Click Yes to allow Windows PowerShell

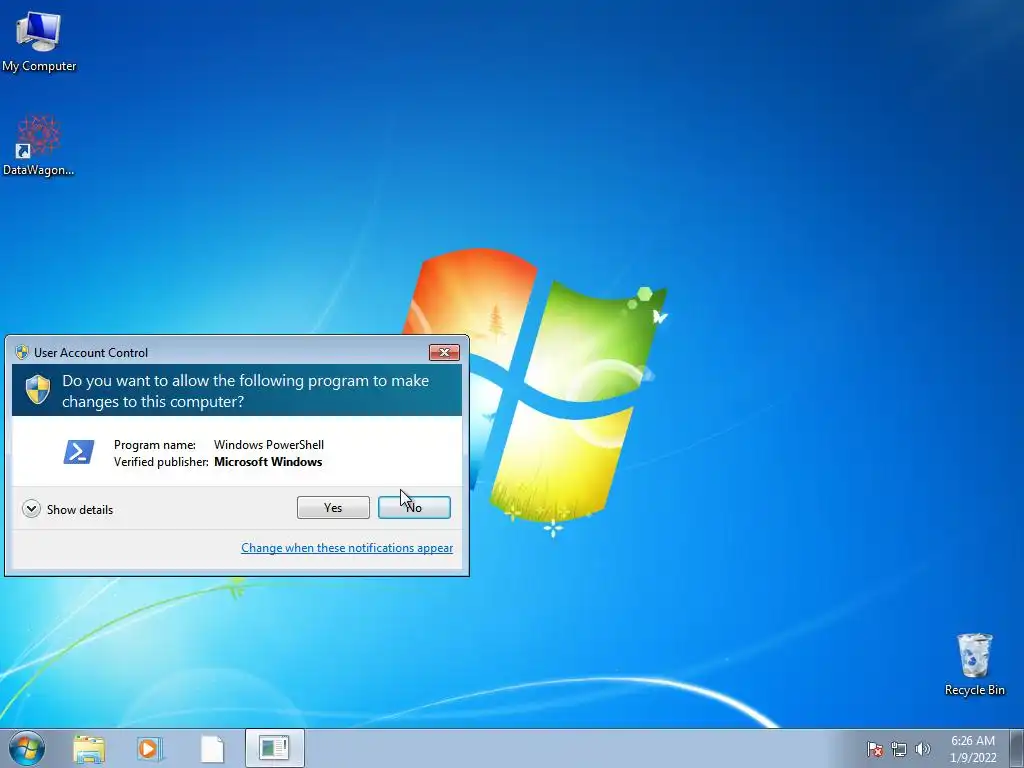333,507
